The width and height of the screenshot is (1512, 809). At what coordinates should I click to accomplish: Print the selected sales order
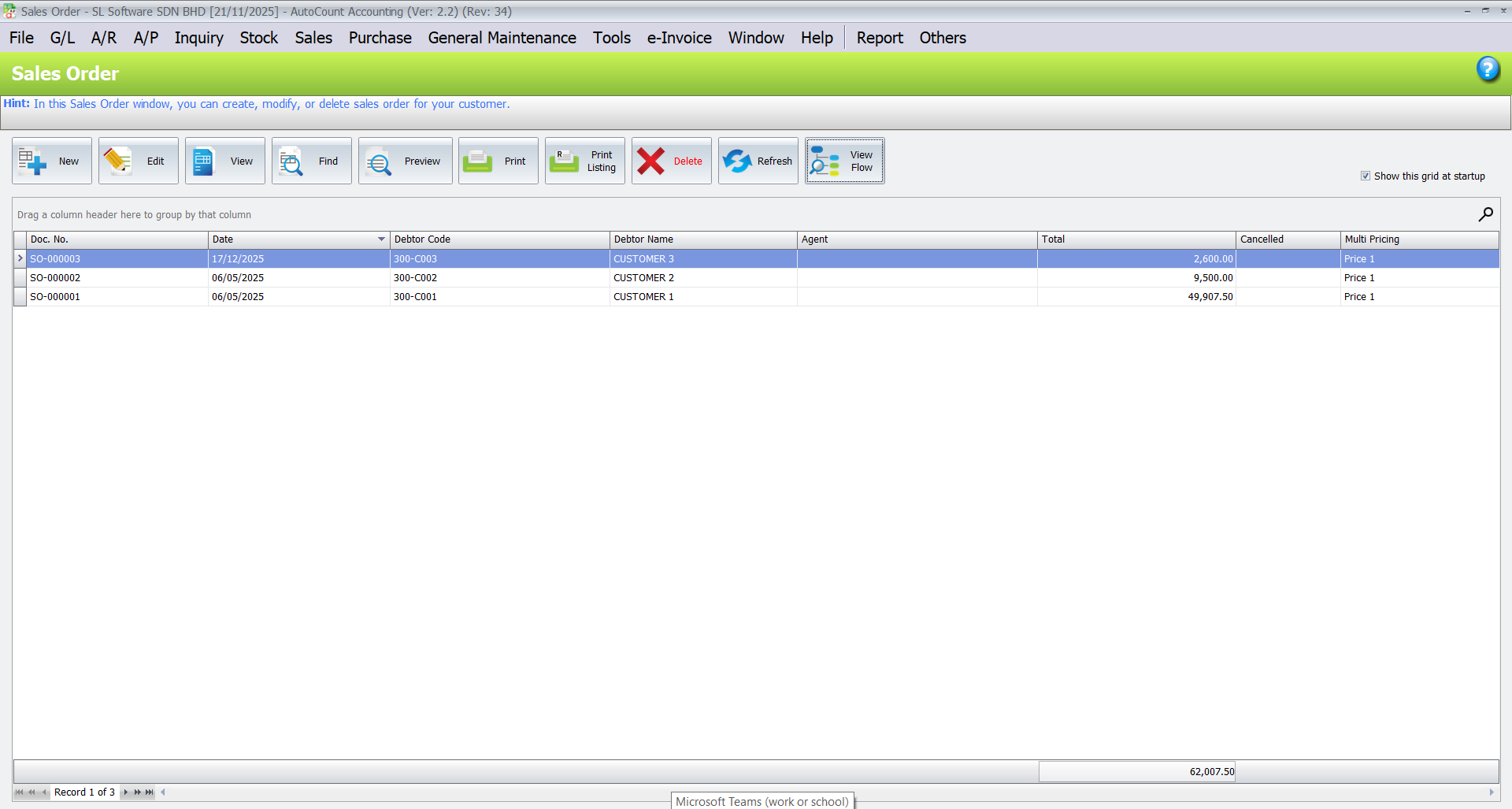(x=498, y=161)
